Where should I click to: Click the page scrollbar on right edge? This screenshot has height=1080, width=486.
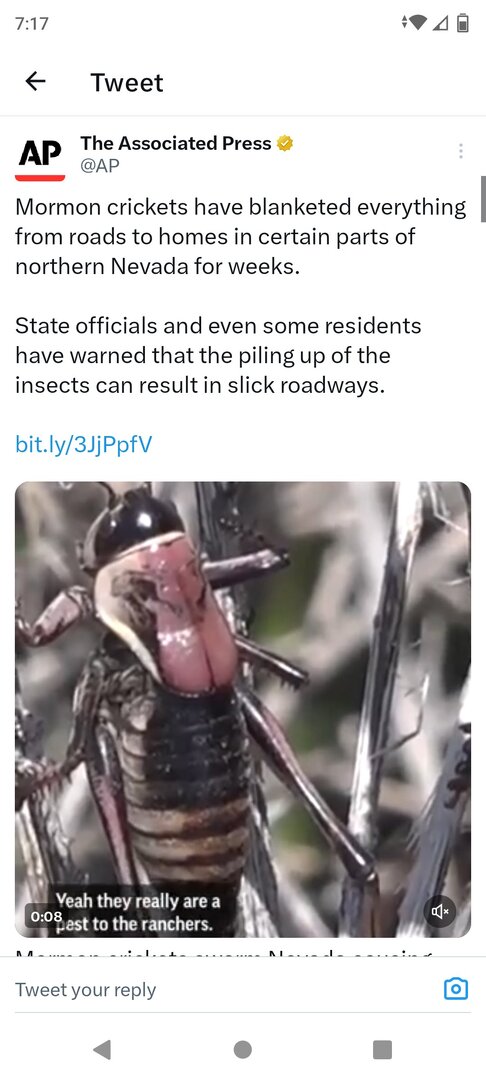pyautogui.click(x=483, y=199)
